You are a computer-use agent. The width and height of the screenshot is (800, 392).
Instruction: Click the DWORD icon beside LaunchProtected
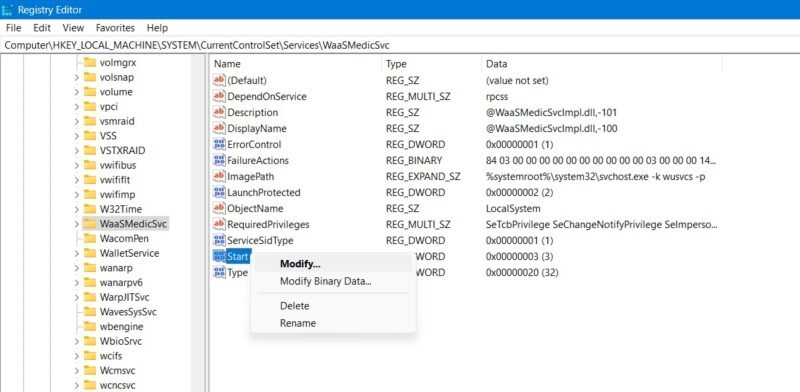219,192
